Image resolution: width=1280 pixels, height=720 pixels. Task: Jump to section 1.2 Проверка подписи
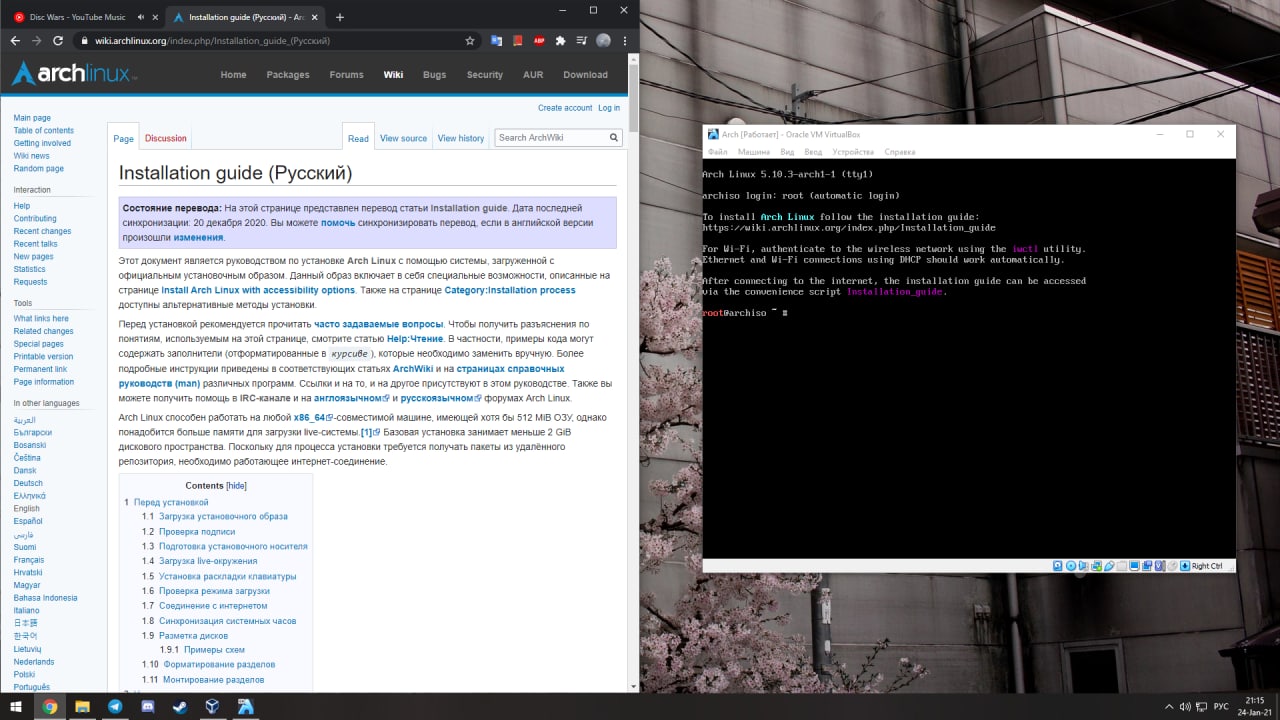pyautogui.click(x=197, y=531)
